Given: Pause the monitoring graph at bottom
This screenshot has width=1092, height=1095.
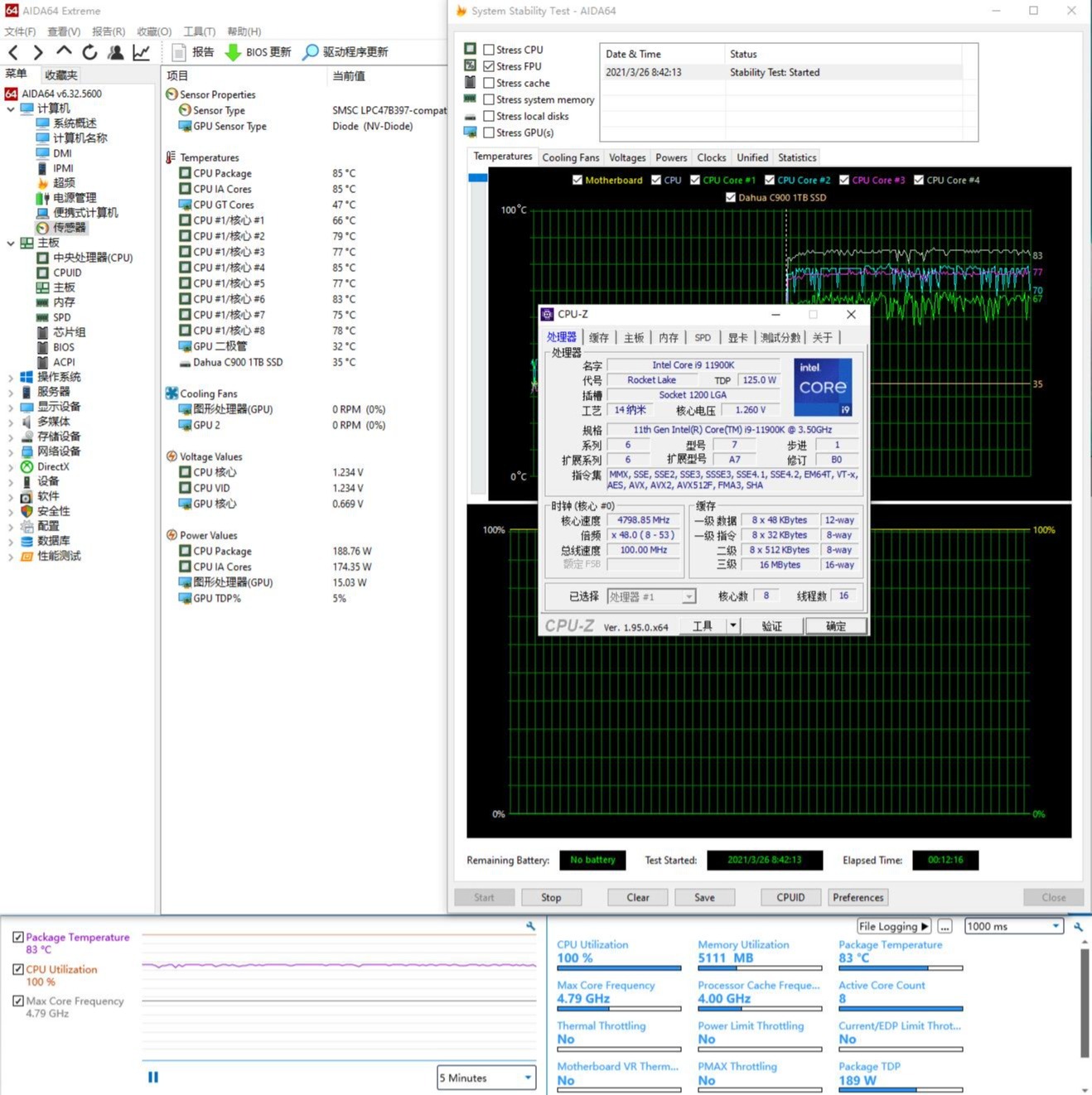Looking at the screenshot, I should (153, 1077).
